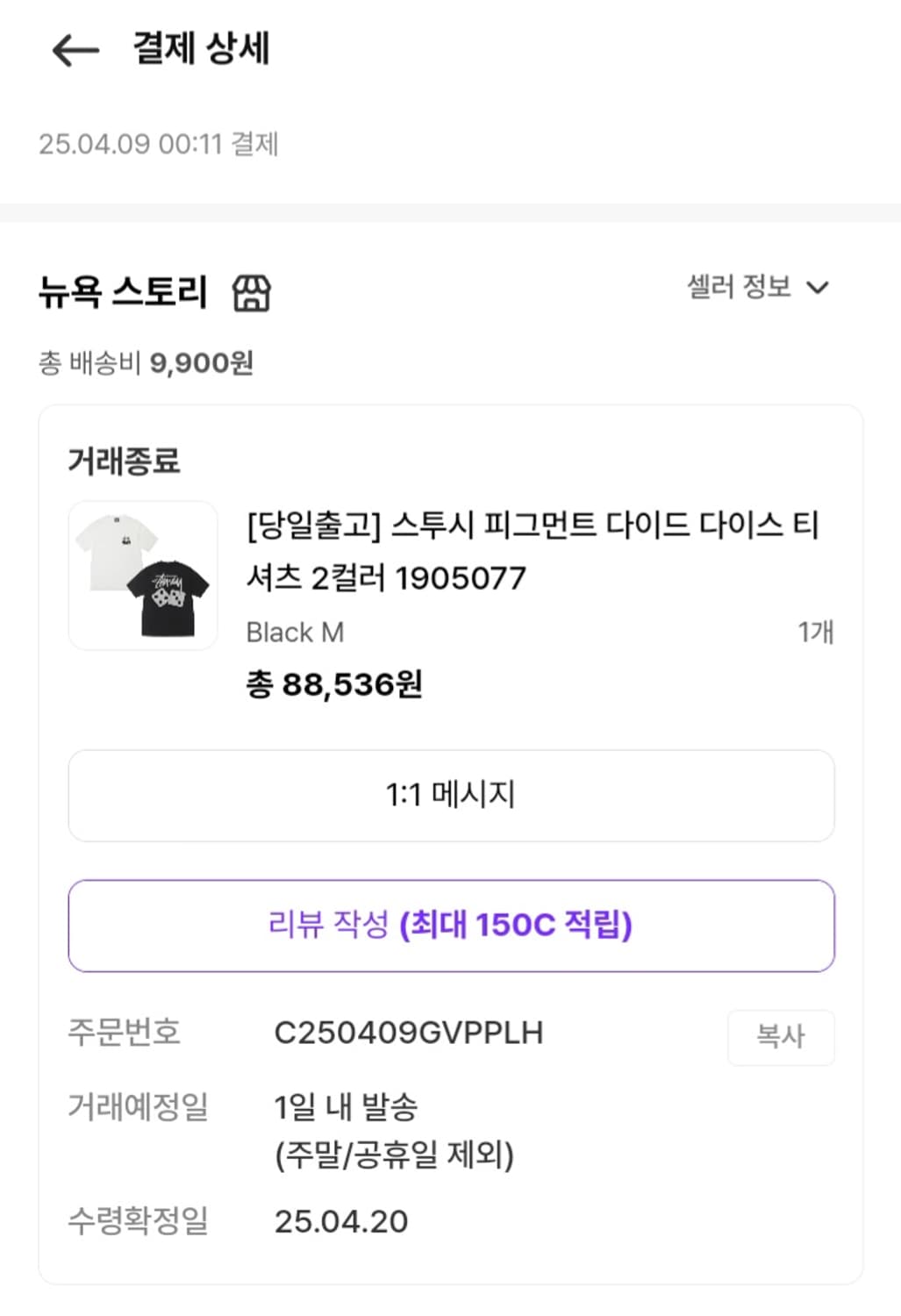Expand the 셀러 정보 chevron
Viewport: 901px width, 1316px height.
(818, 288)
